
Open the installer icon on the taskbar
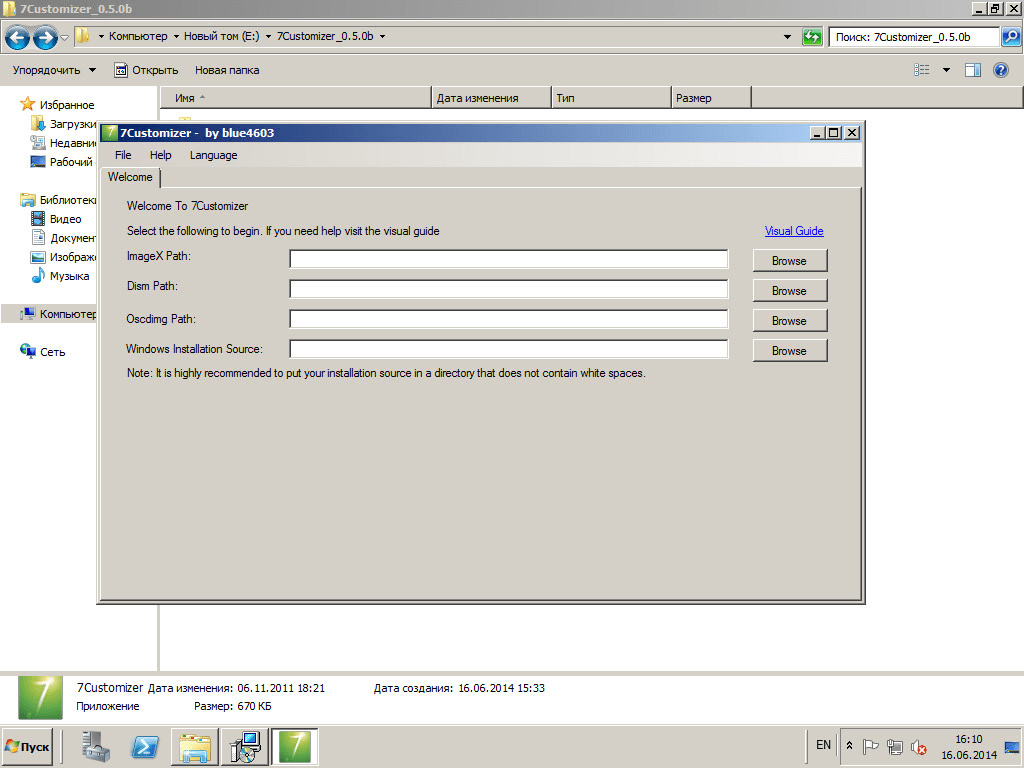coord(245,746)
